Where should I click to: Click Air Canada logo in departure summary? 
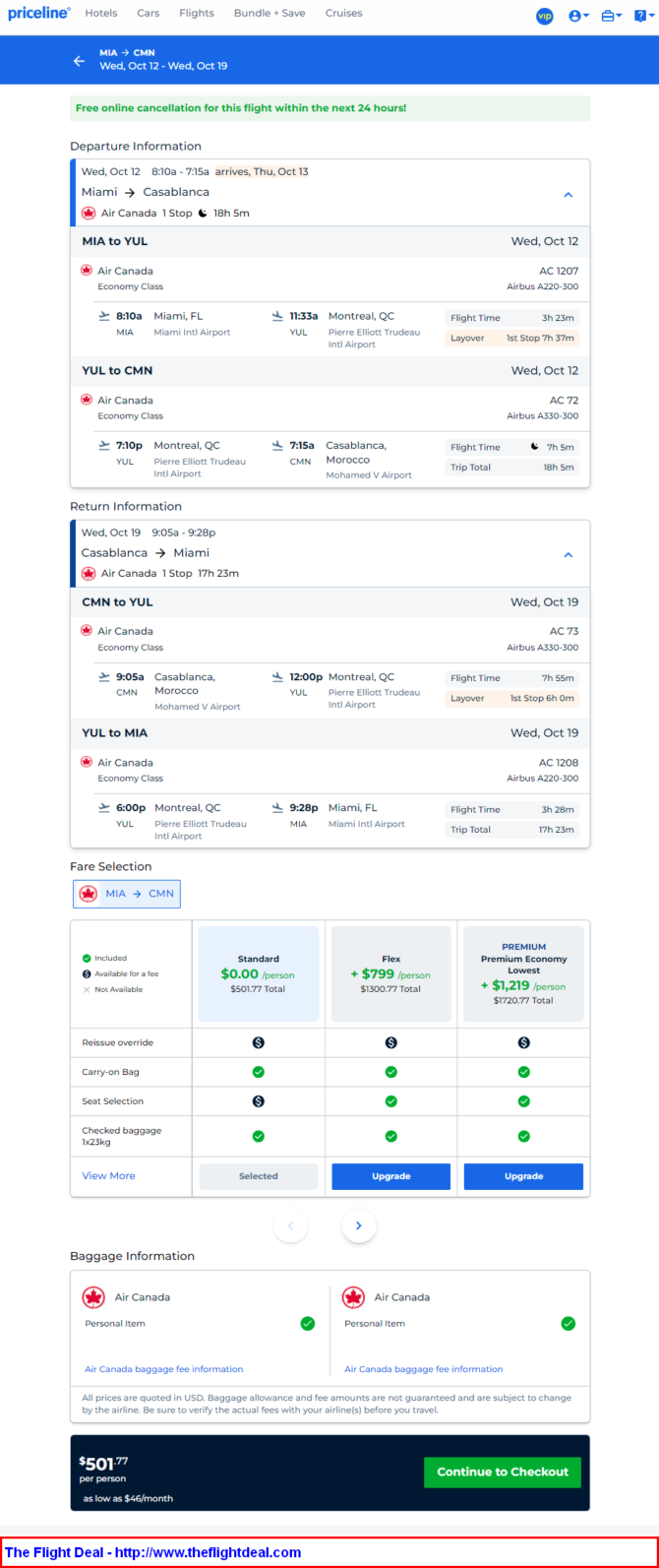coord(89,213)
